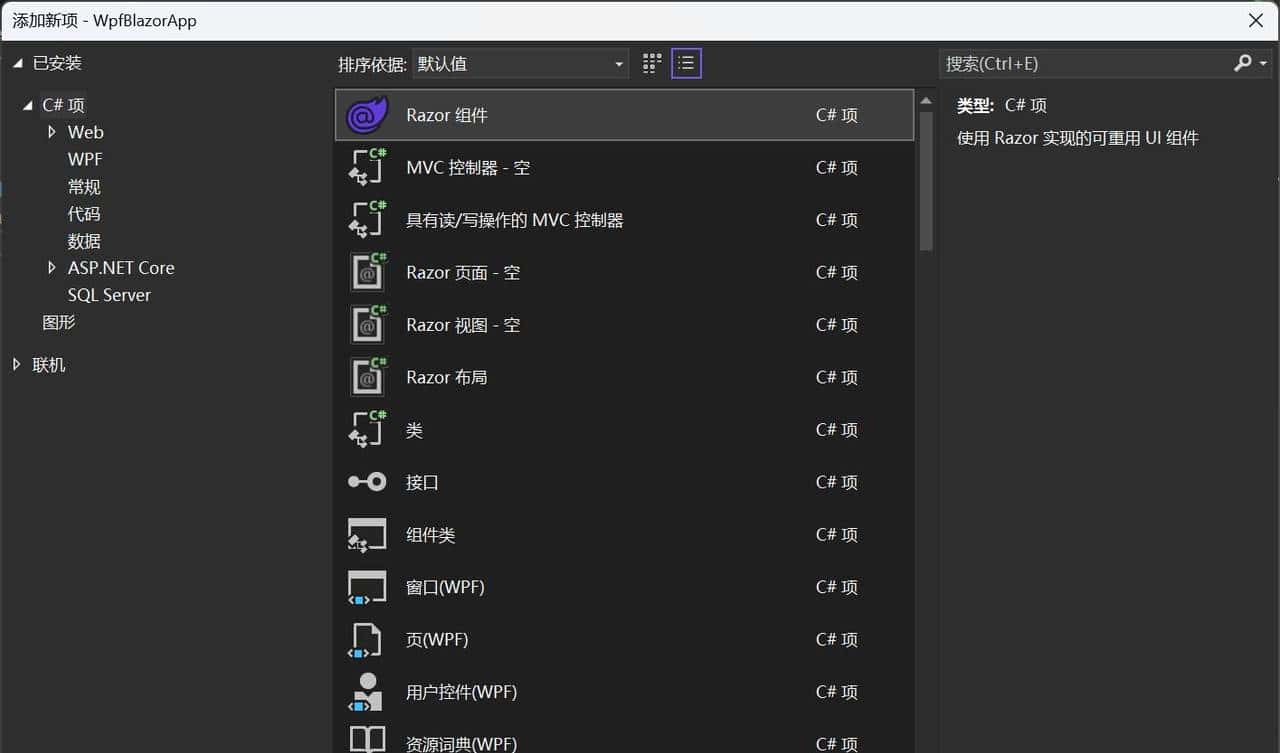Click the 接口 (Interface) template icon
The width and height of the screenshot is (1280, 753).
coord(367,482)
